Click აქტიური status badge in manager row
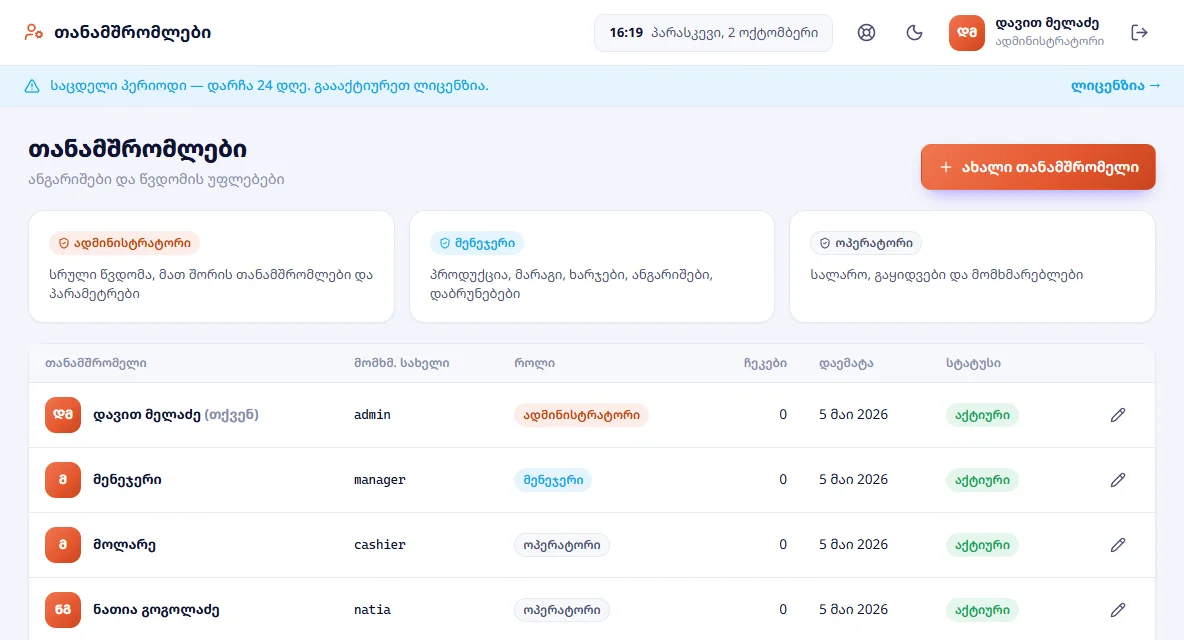The height and width of the screenshot is (640, 1184). [982, 480]
